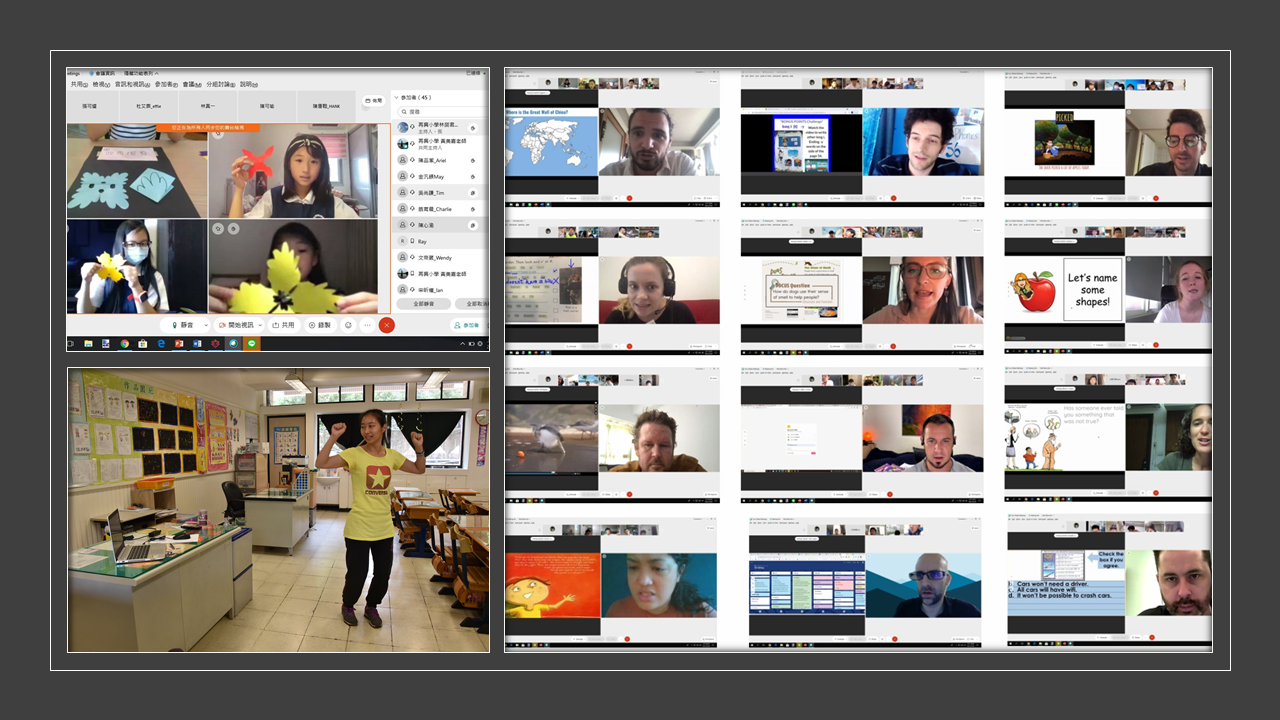Click the 靜音 mute microphone button
Image resolution: width=1280 pixels, height=720 pixels.
(x=183, y=325)
